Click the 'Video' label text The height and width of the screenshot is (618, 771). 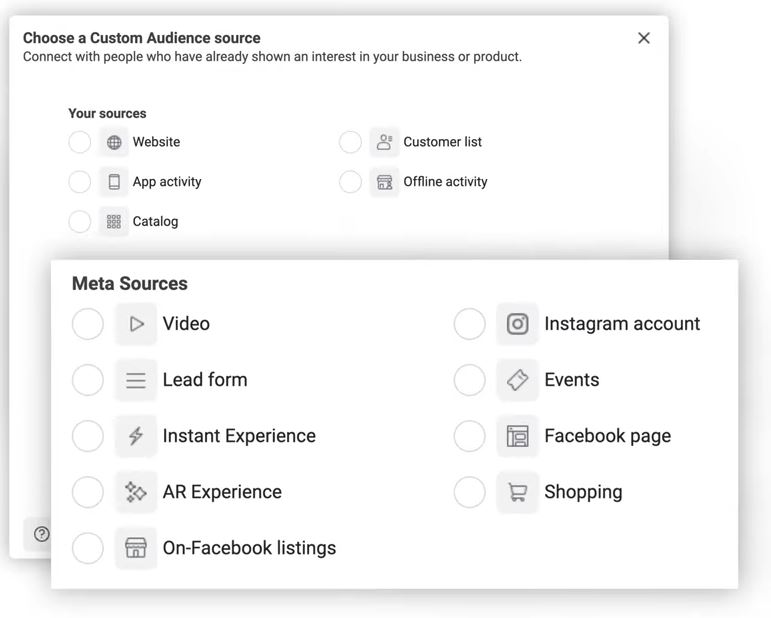[x=186, y=324]
